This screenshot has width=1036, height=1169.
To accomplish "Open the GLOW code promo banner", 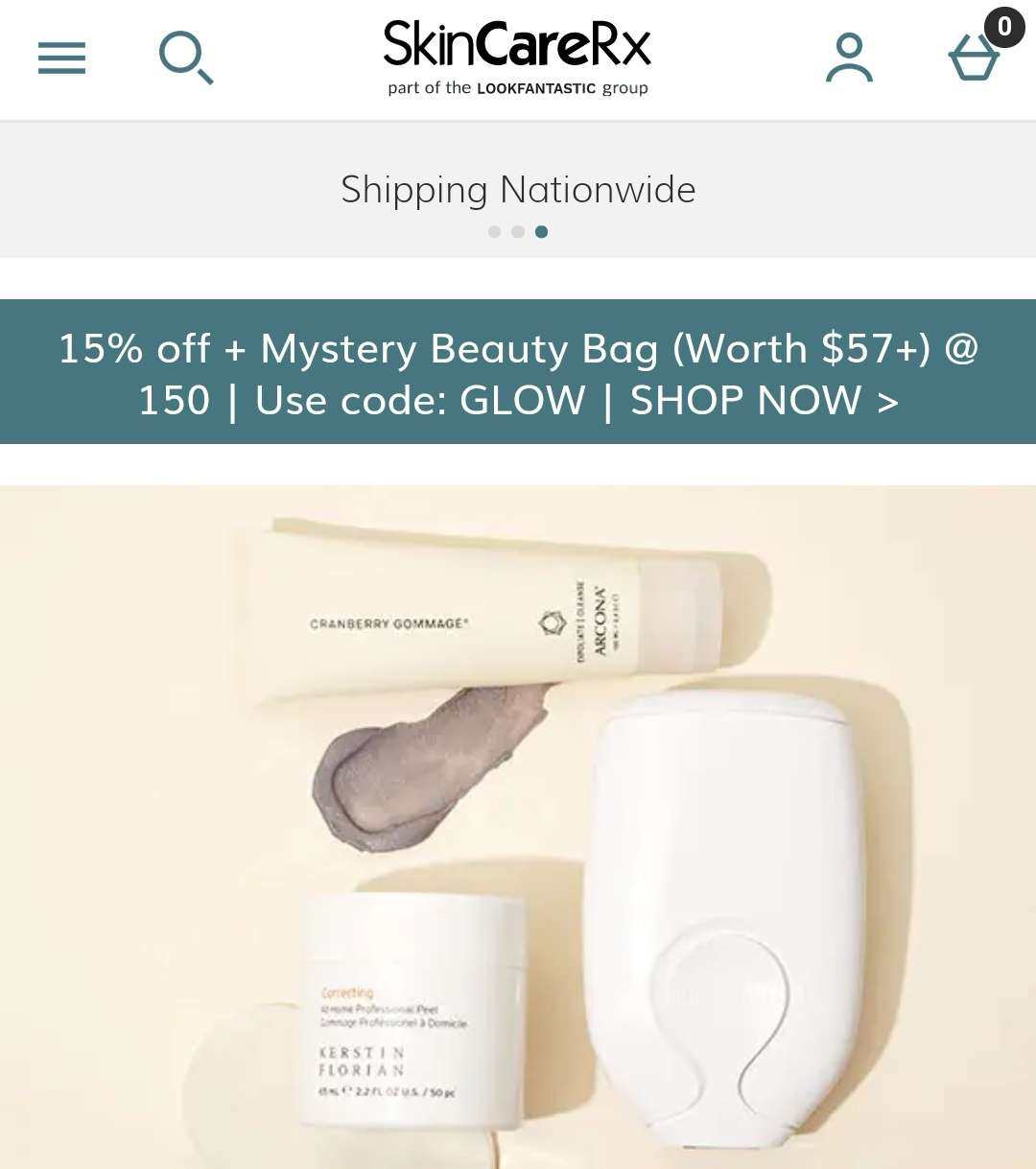I will click(x=518, y=372).
